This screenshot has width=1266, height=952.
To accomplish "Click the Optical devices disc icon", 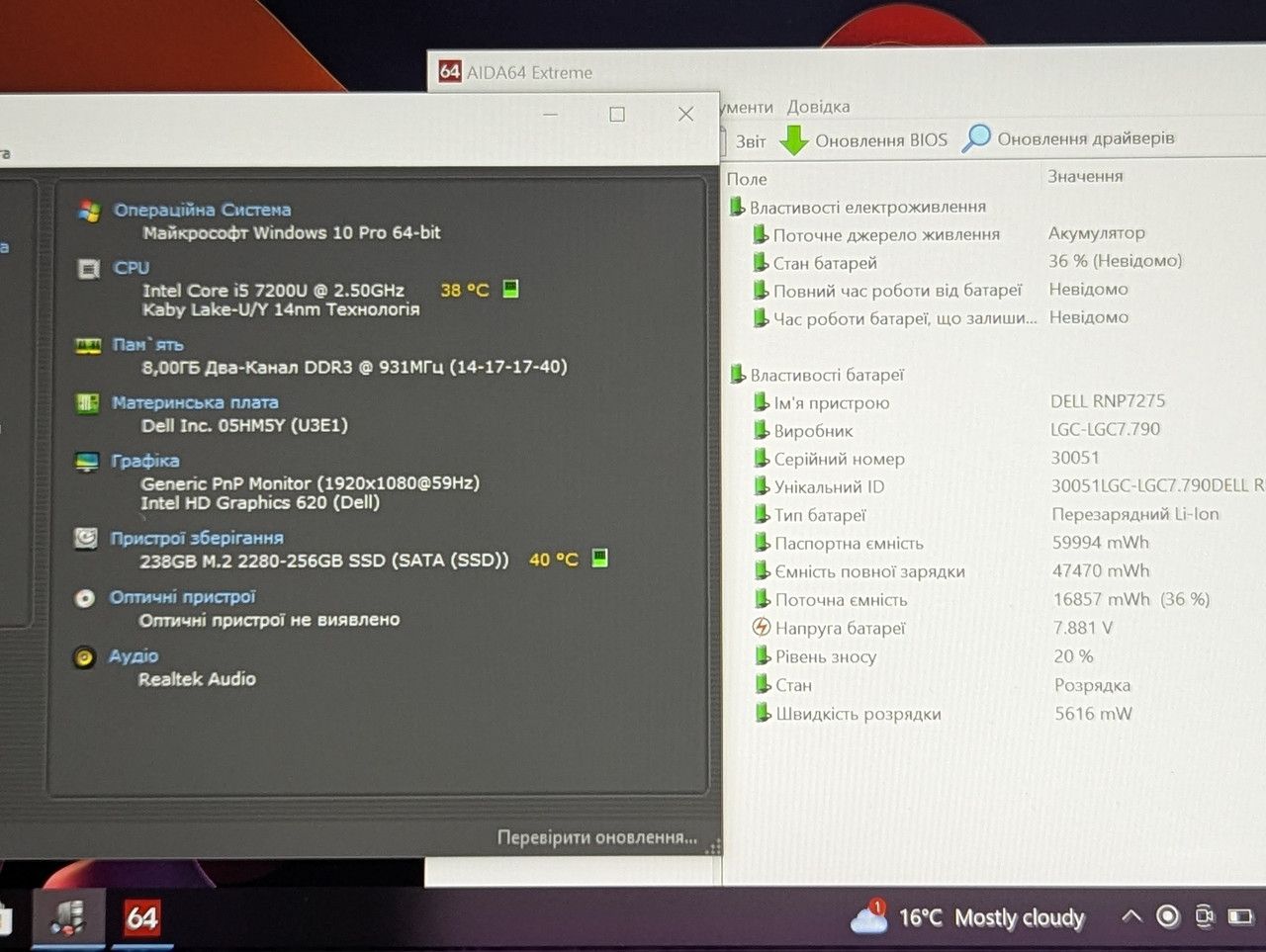I will click(85, 598).
